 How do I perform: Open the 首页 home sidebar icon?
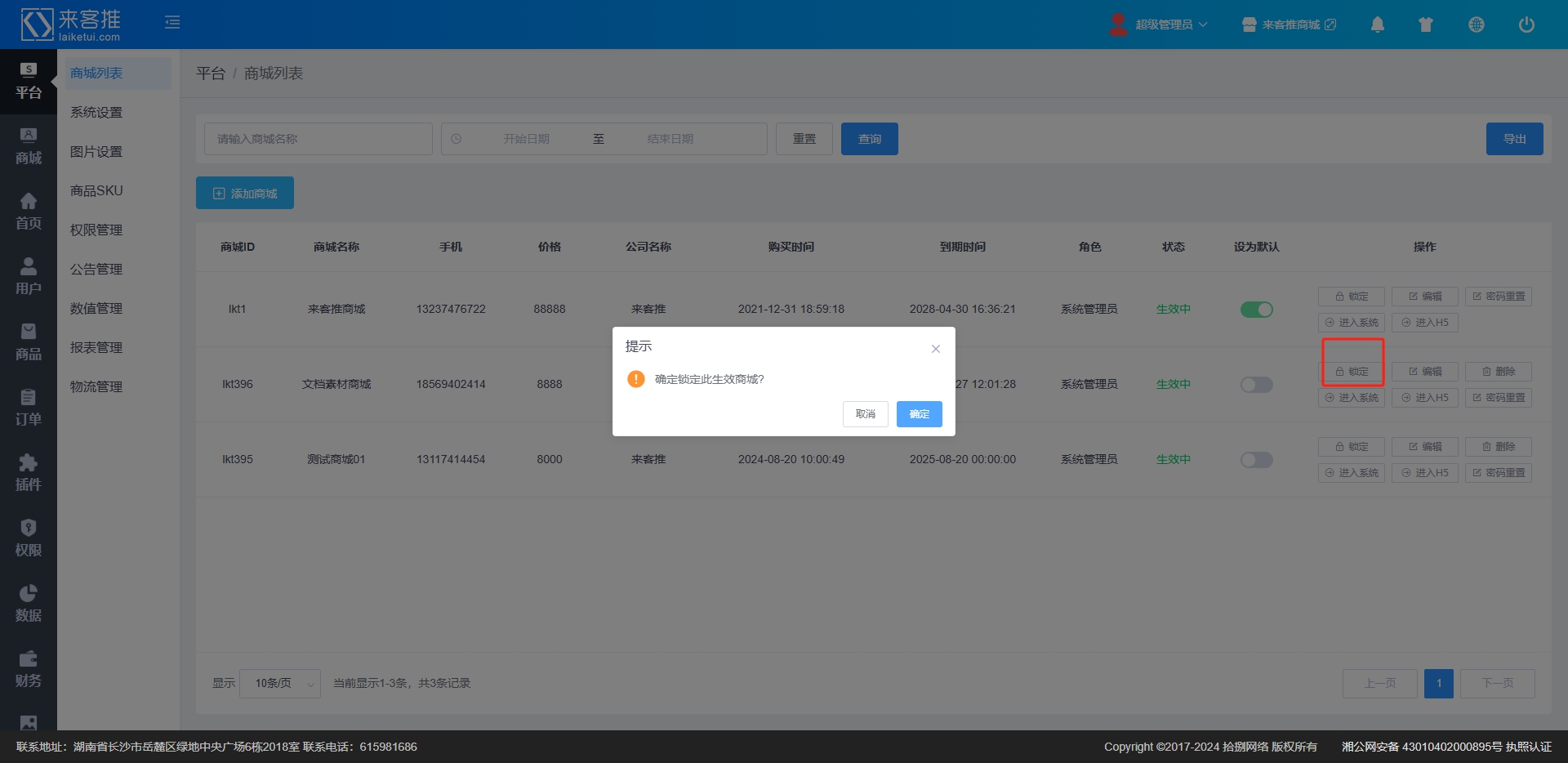[x=28, y=211]
